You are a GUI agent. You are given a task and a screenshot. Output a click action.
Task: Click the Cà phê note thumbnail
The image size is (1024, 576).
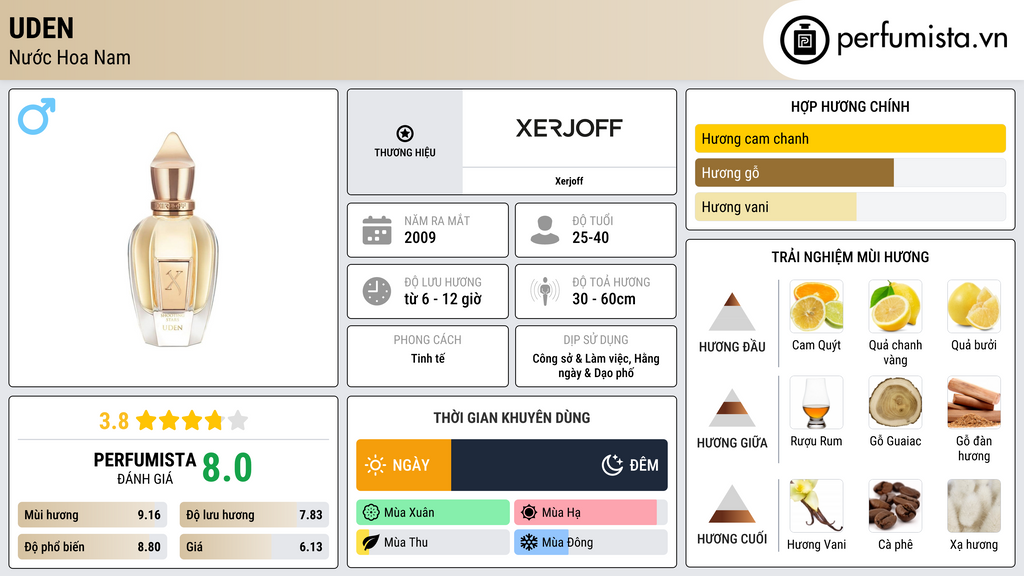pyautogui.click(x=895, y=506)
